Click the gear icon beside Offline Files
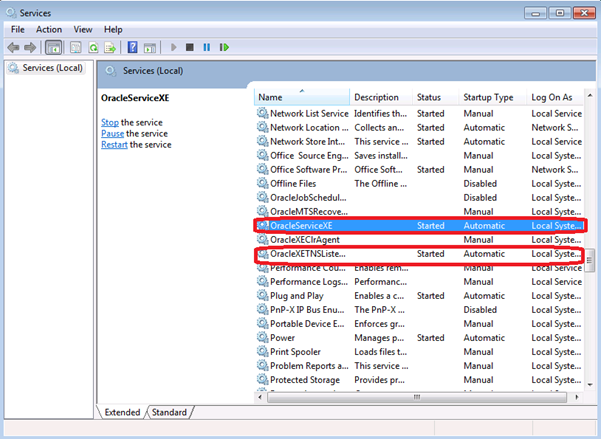This screenshot has width=601, height=439. coord(263,183)
